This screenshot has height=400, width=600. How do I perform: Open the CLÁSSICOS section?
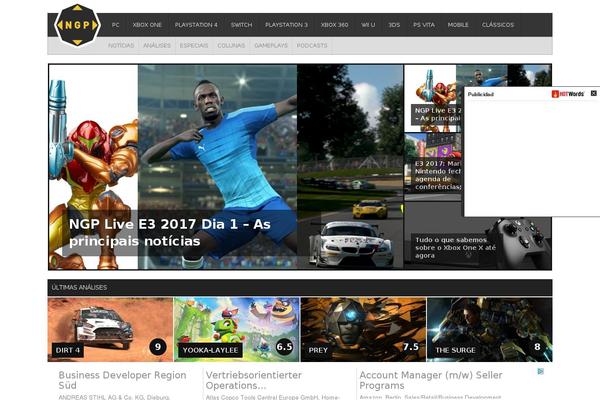[x=498, y=25]
